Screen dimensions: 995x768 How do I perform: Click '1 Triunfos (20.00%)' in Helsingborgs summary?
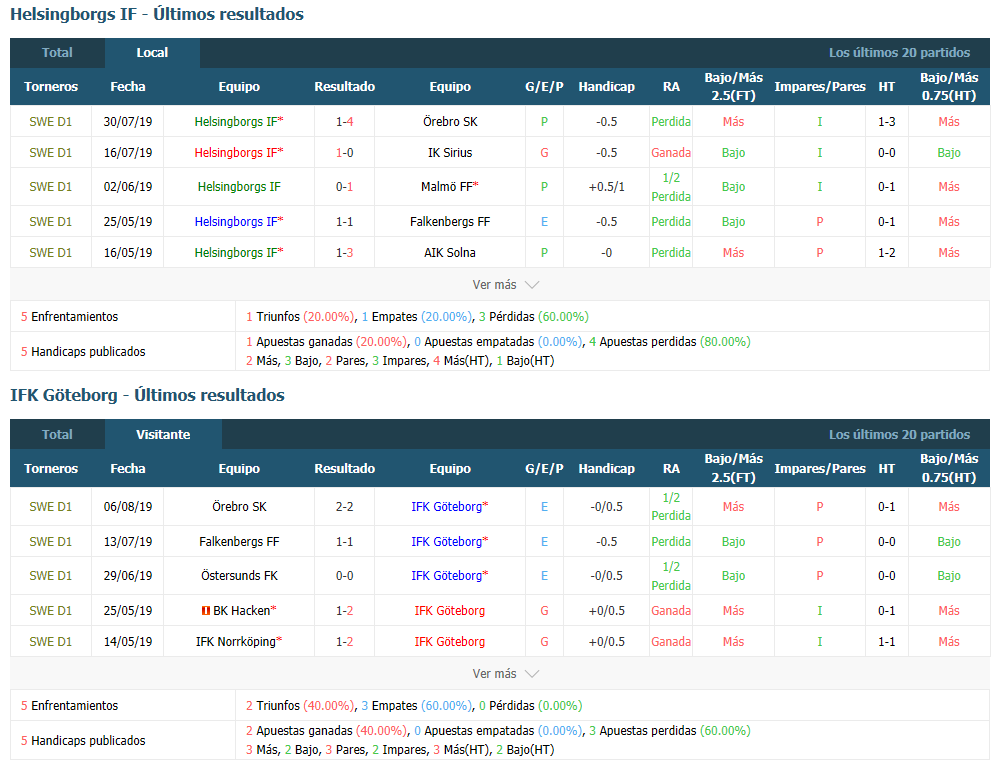300,317
